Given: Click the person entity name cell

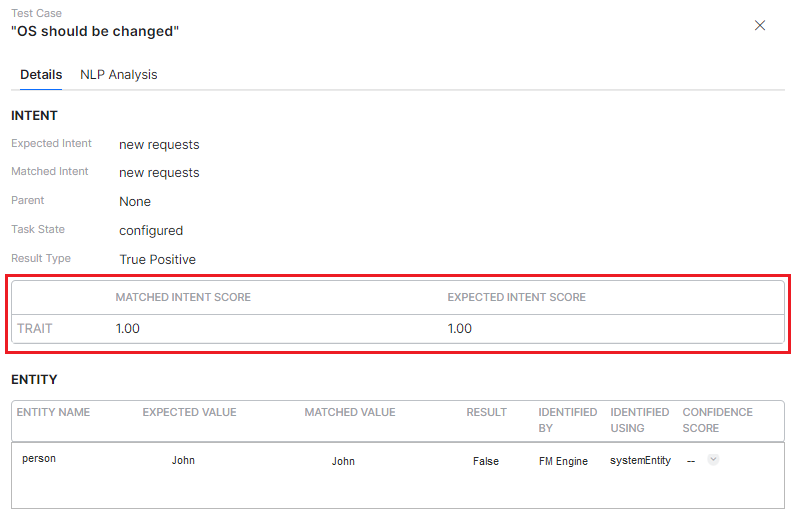Looking at the screenshot, I should 39,458.
